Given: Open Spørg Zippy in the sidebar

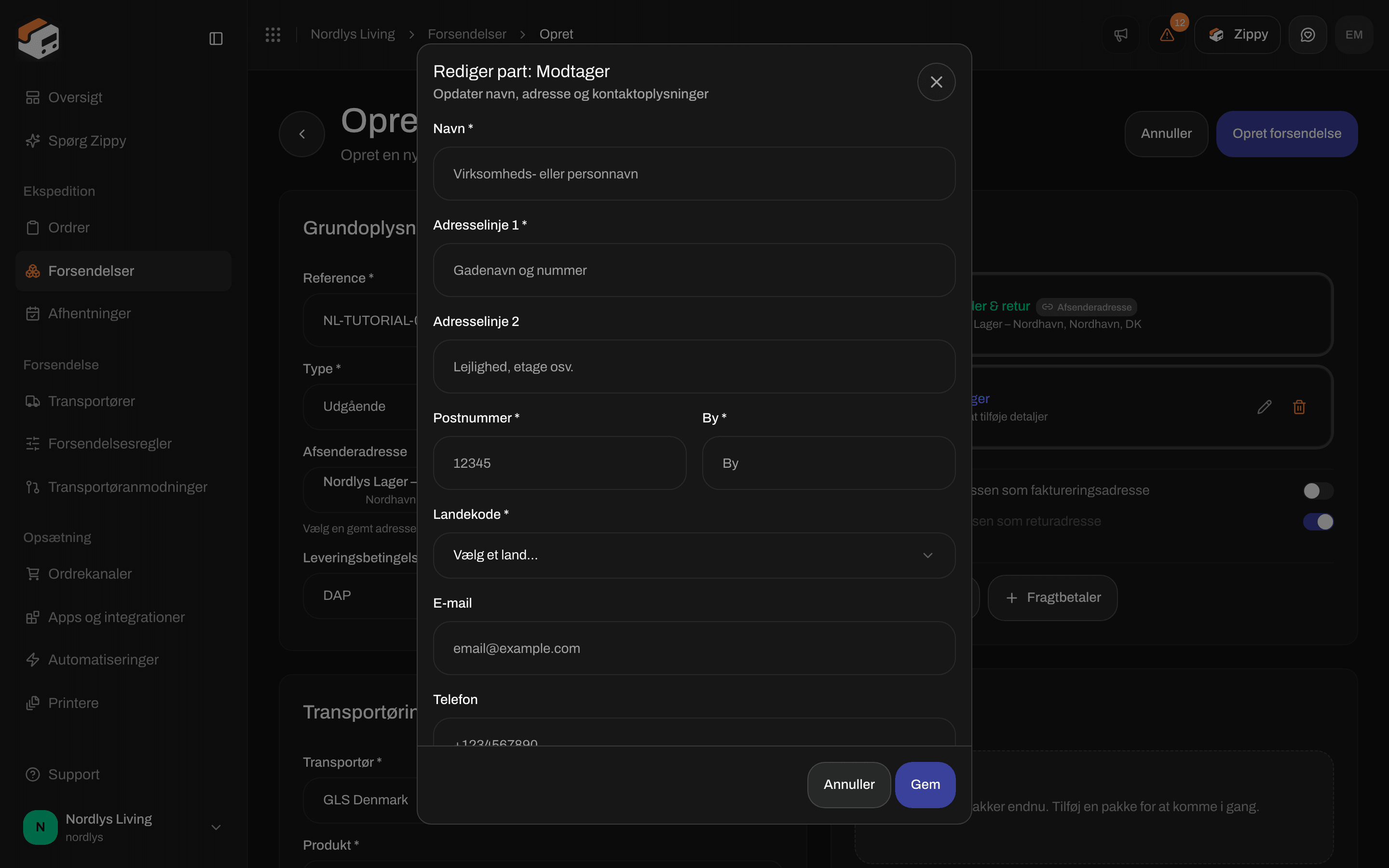Looking at the screenshot, I should tap(123, 141).
